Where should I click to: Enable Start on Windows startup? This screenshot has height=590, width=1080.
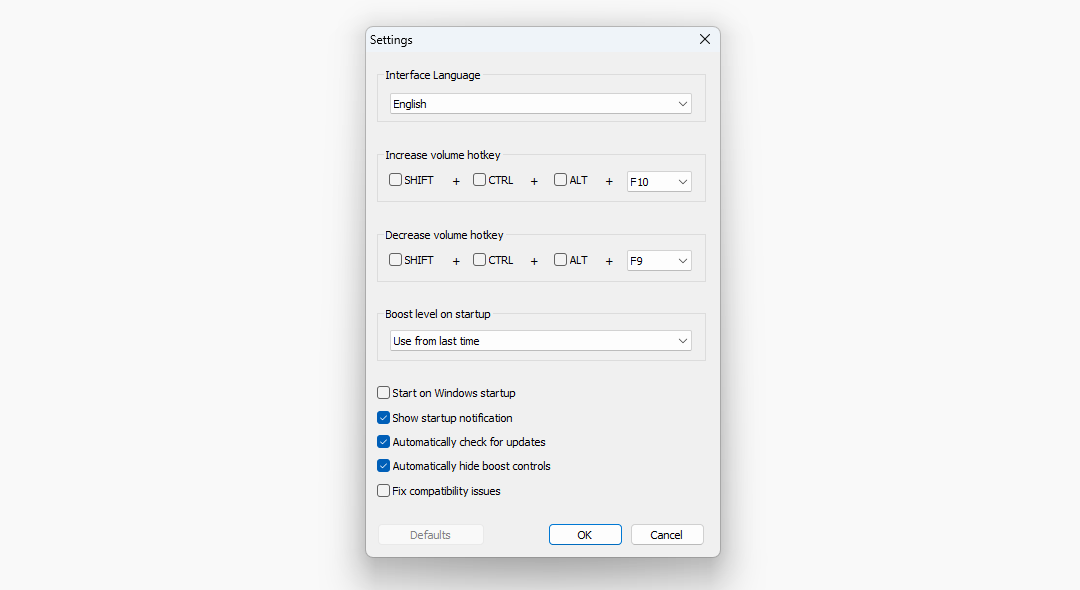pyautogui.click(x=383, y=393)
